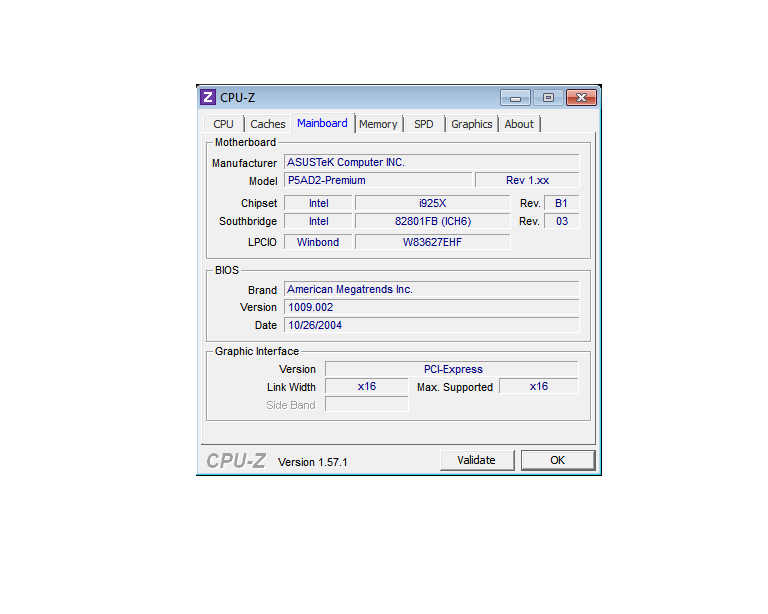768x614 pixels.
Task: Click the Manufacturer label
Action: 244,163
